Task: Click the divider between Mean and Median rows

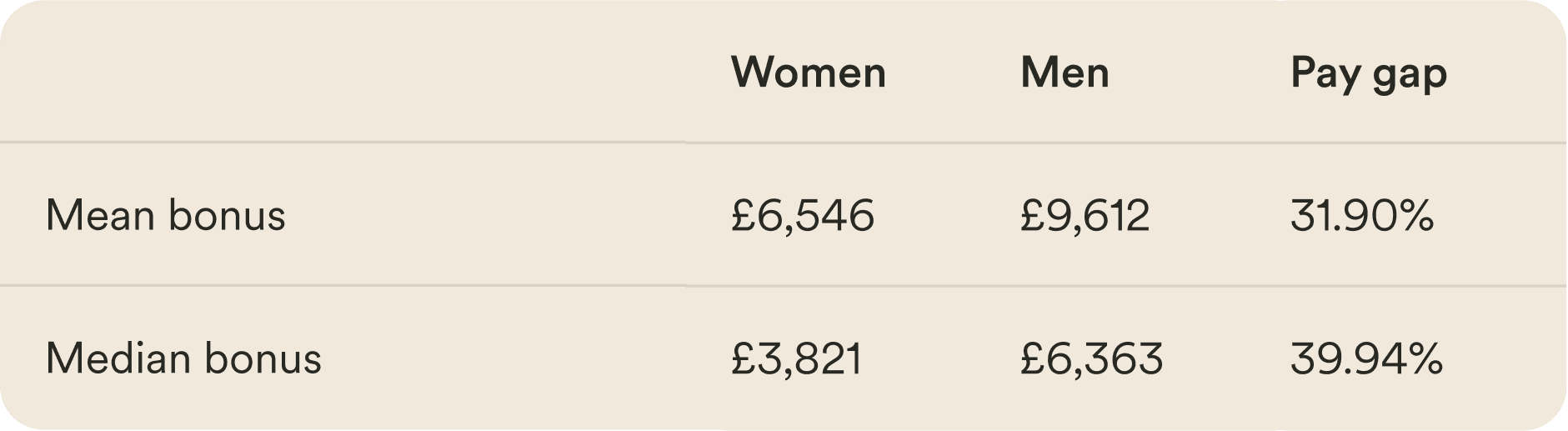Action: coord(784,286)
